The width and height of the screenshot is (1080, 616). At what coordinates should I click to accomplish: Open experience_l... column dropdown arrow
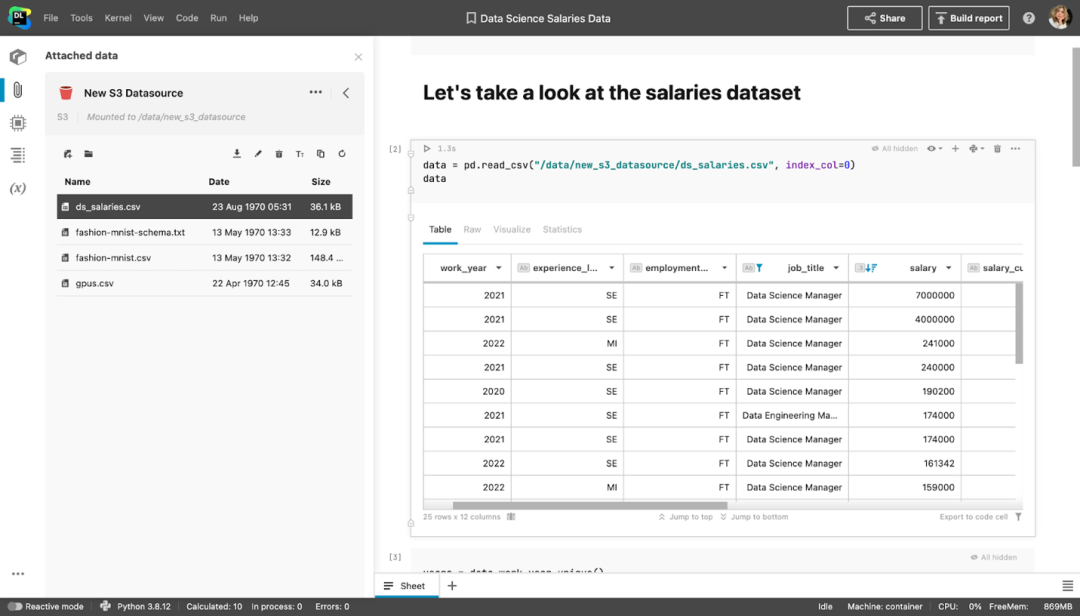(x=612, y=268)
